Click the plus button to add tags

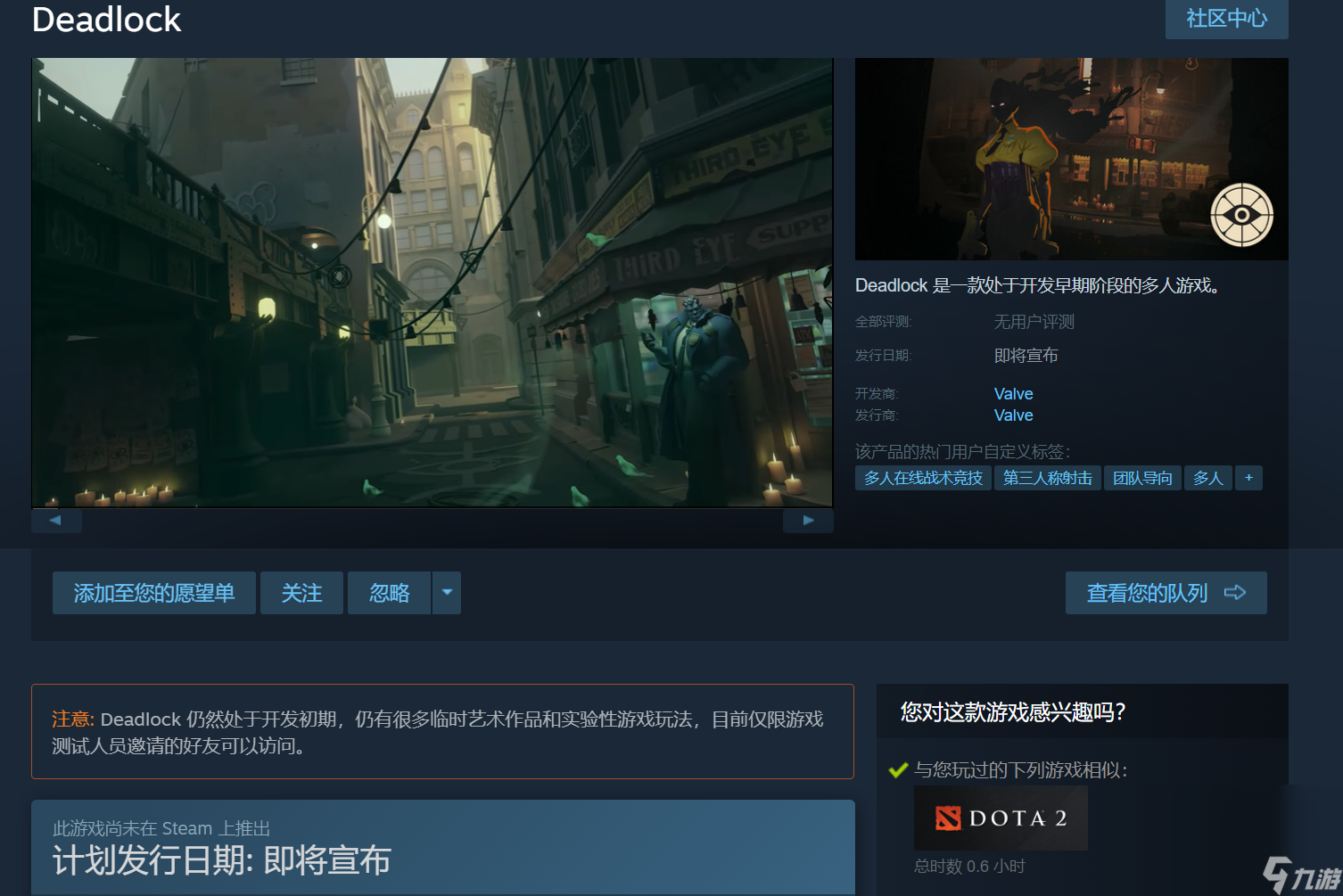1248,478
